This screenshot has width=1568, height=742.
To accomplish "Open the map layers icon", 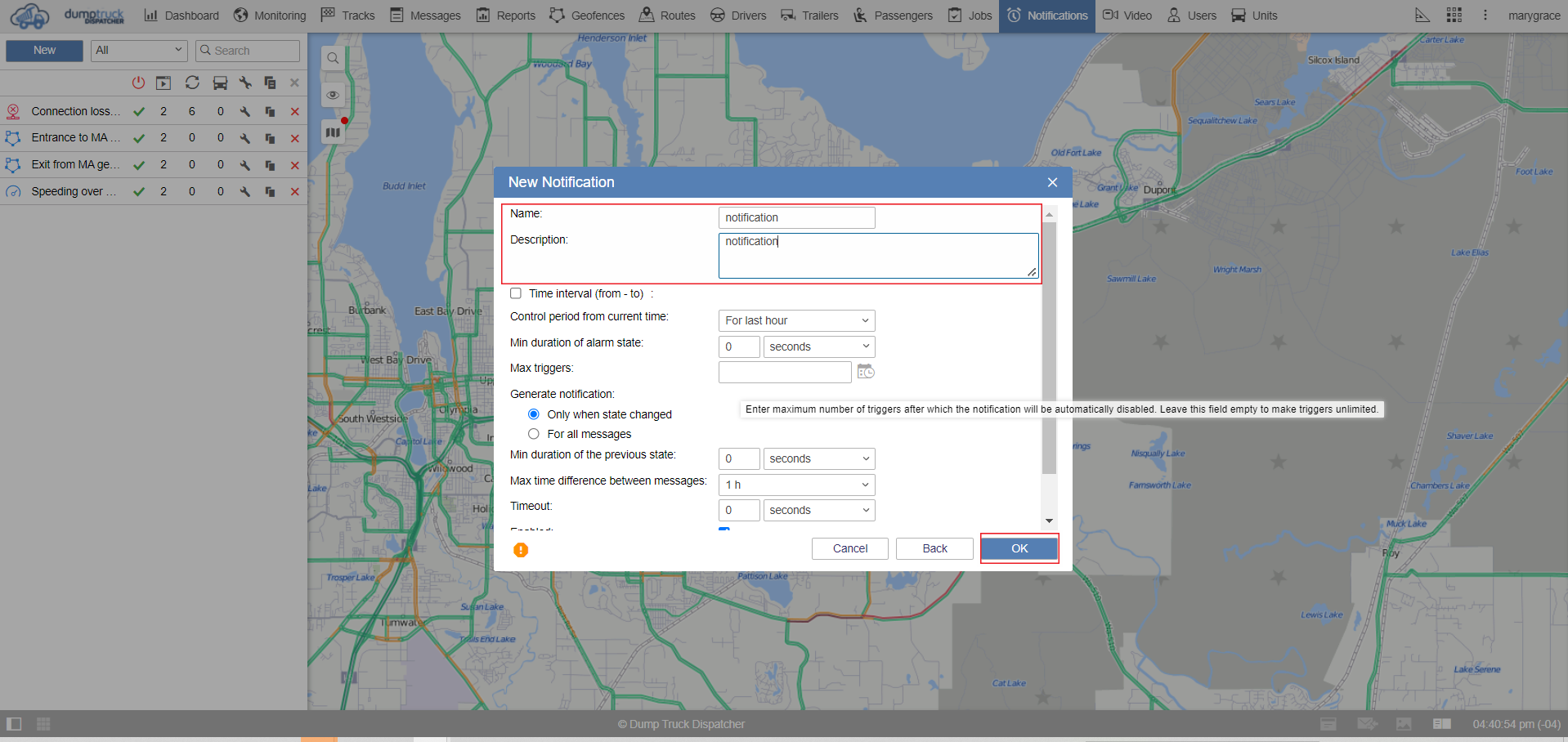I will tap(333, 132).
